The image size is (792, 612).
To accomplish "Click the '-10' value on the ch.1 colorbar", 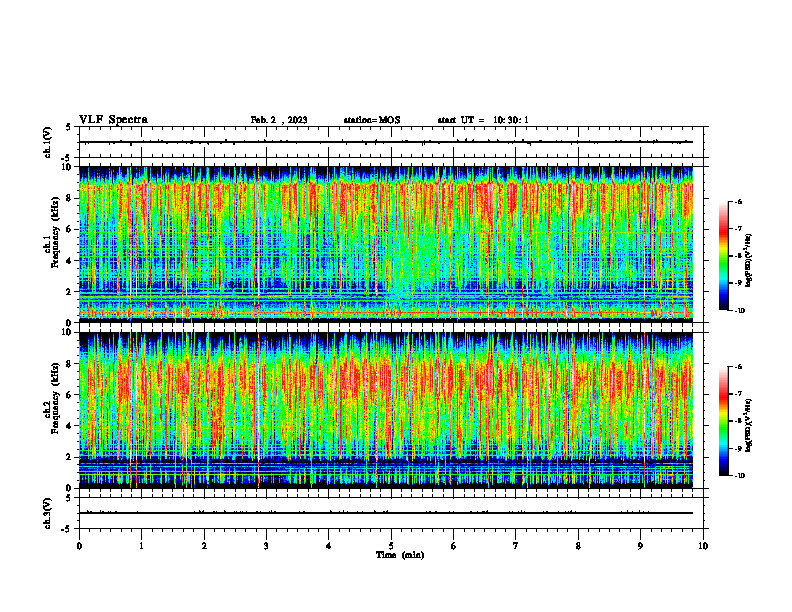I will point(739,311).
